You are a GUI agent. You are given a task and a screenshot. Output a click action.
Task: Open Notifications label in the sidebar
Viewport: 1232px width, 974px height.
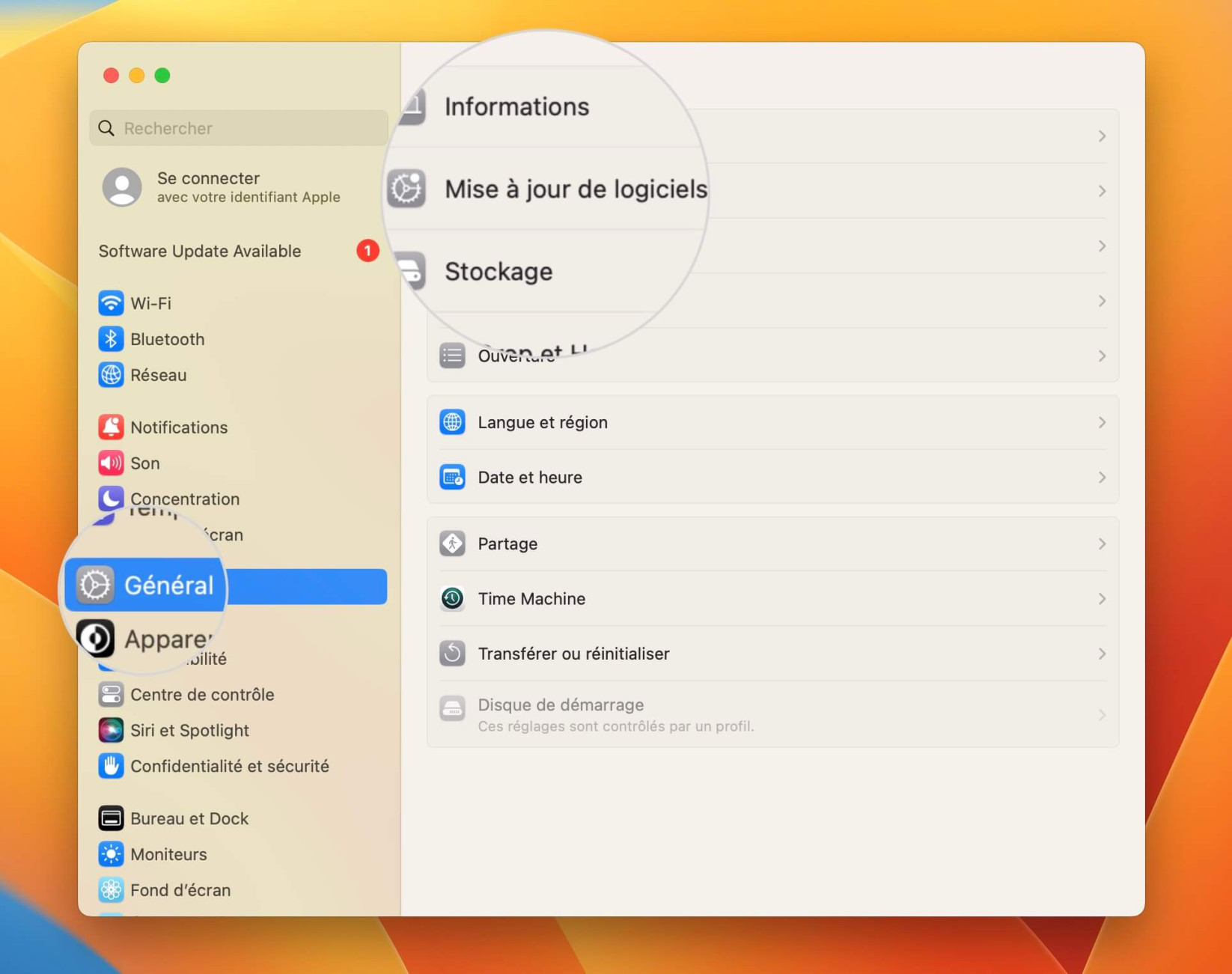point(179,427)
